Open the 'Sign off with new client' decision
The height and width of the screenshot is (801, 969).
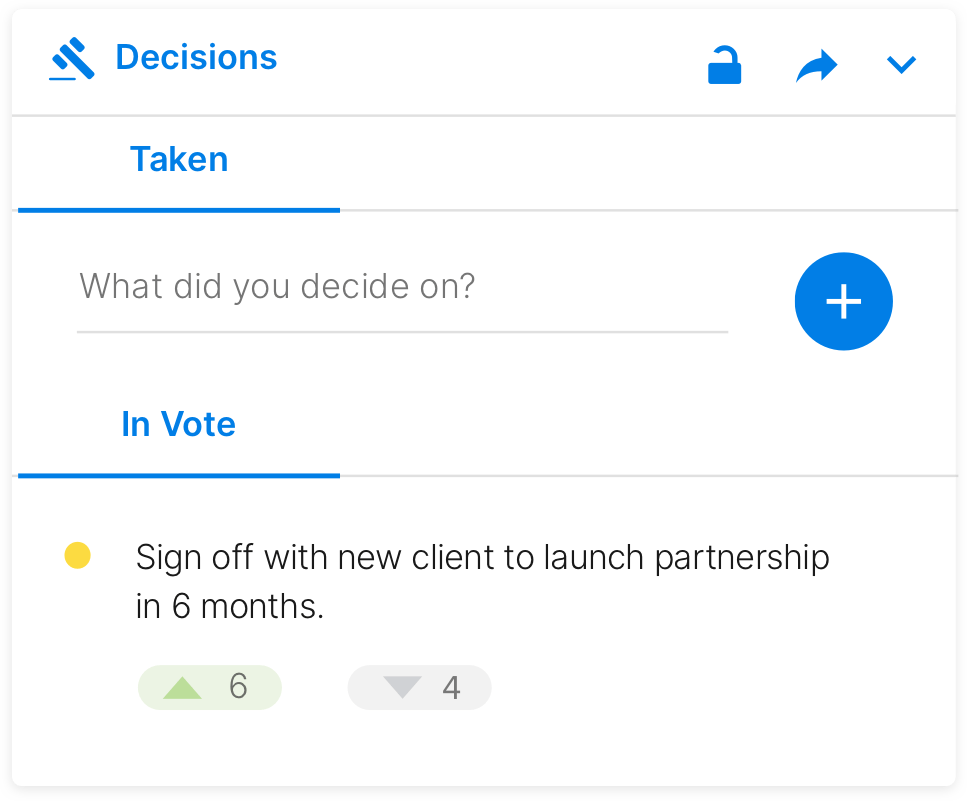click(x=483, y=582)
